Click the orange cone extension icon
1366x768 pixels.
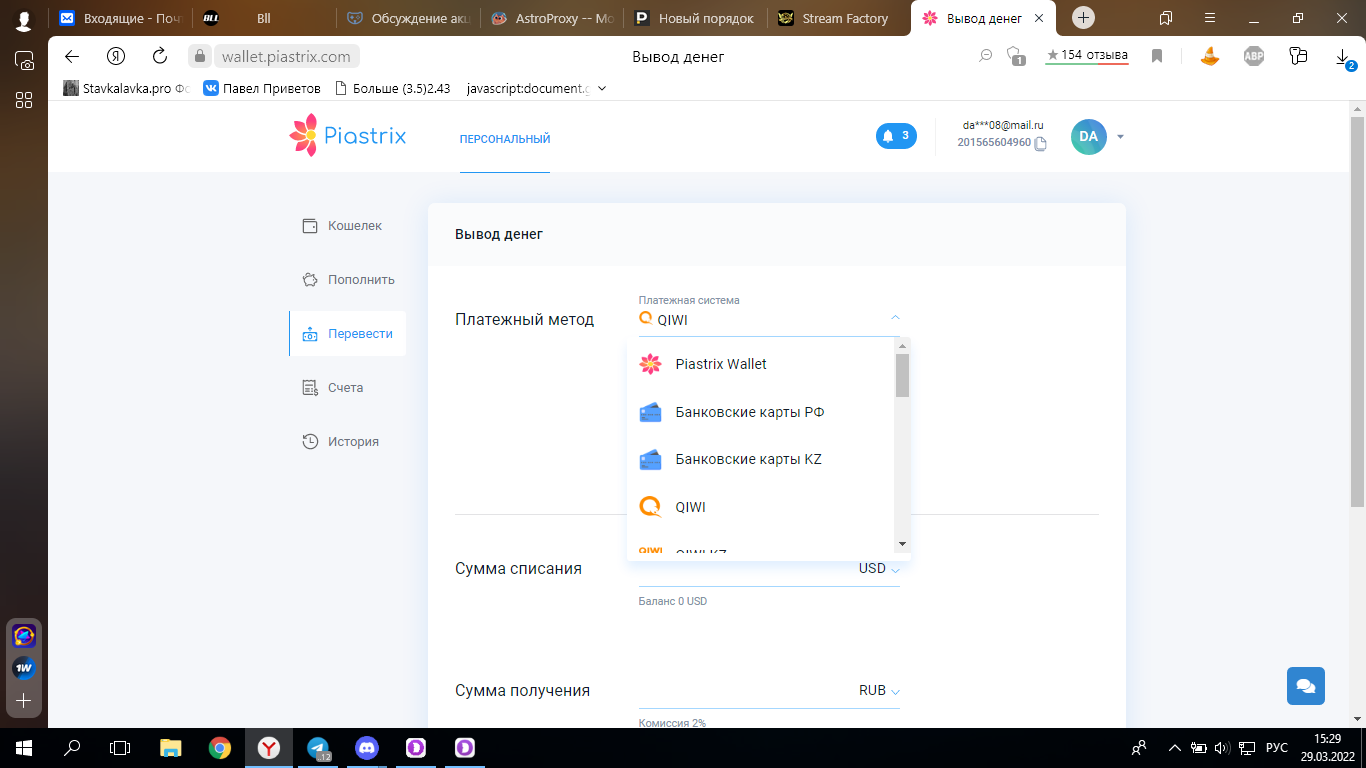tap(1209, 56)
